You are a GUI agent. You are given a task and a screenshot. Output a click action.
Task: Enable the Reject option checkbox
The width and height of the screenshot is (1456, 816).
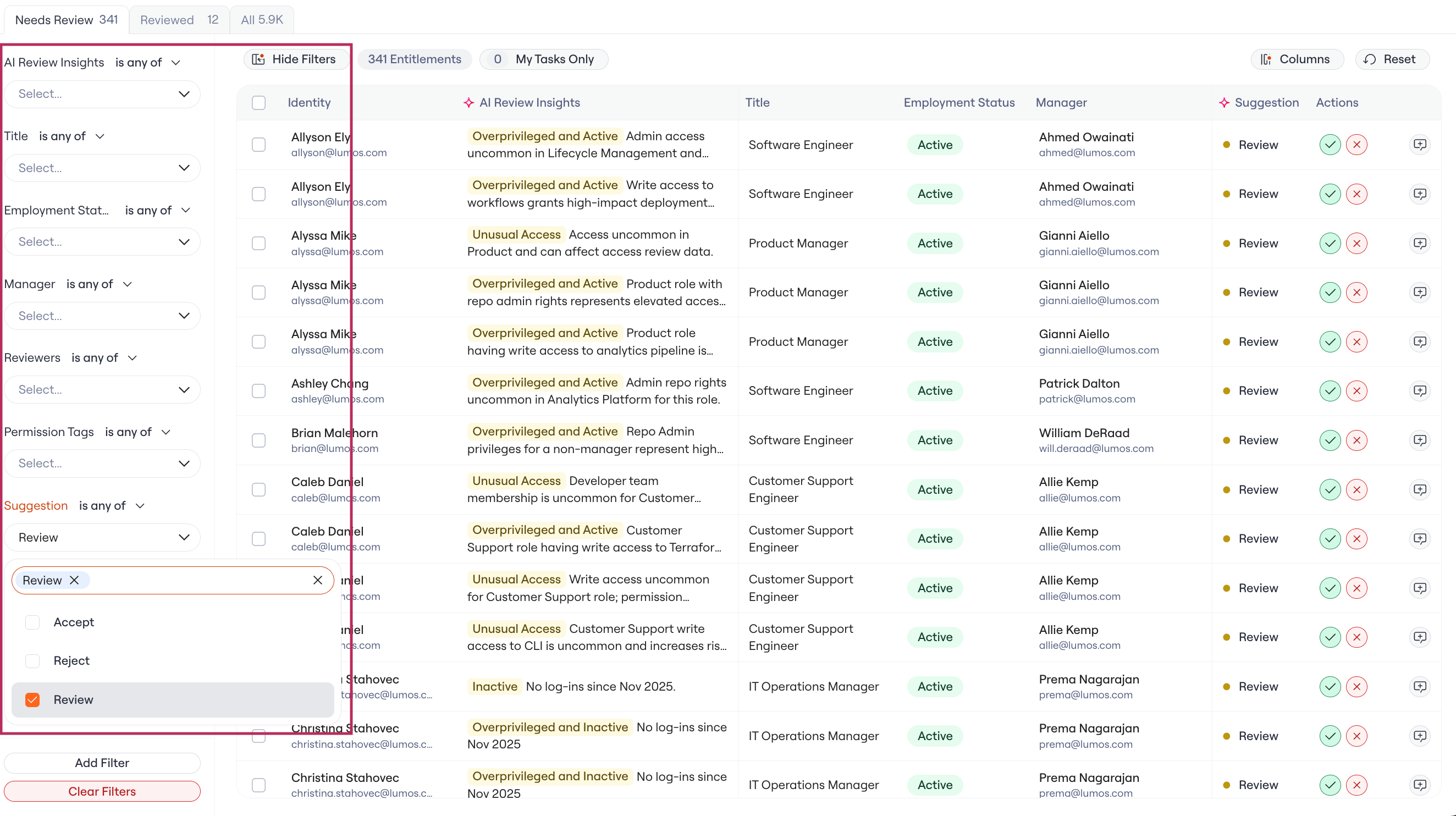32,660
